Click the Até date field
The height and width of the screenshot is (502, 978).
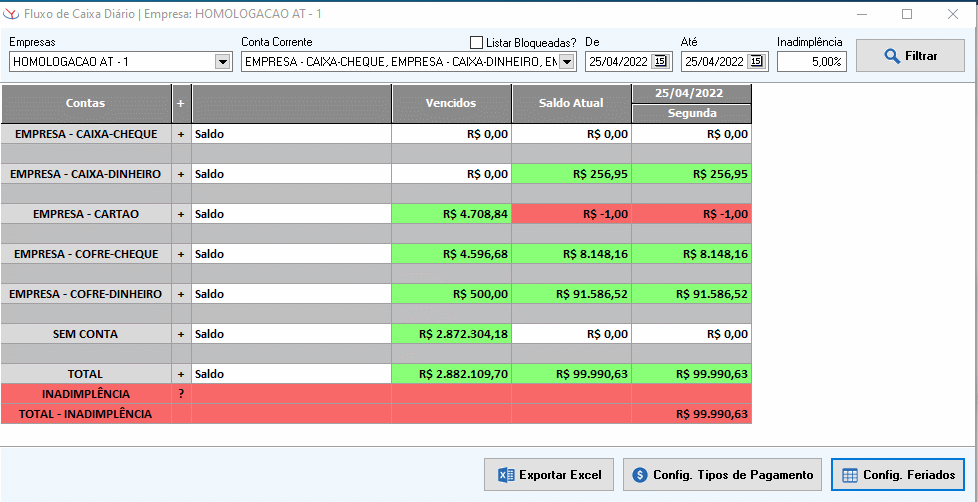click(x=714, y=61)
